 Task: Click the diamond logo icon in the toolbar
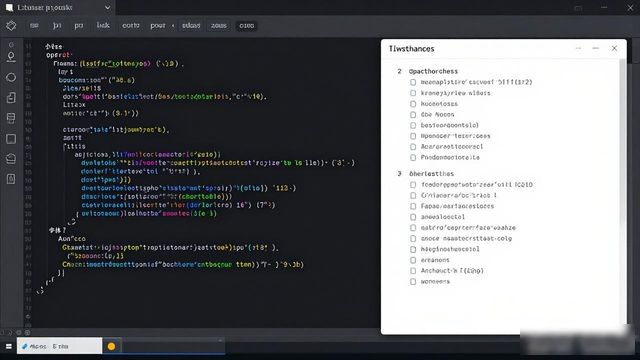coord(11,25)
